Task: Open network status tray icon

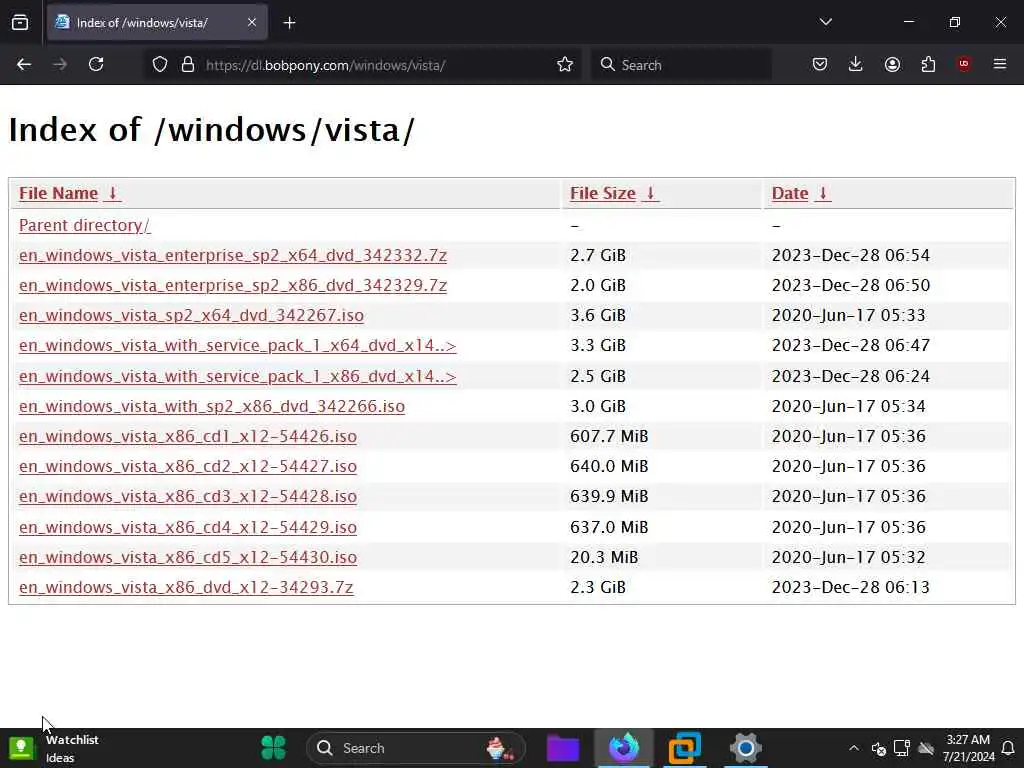Action: click(x=902, y=748)
